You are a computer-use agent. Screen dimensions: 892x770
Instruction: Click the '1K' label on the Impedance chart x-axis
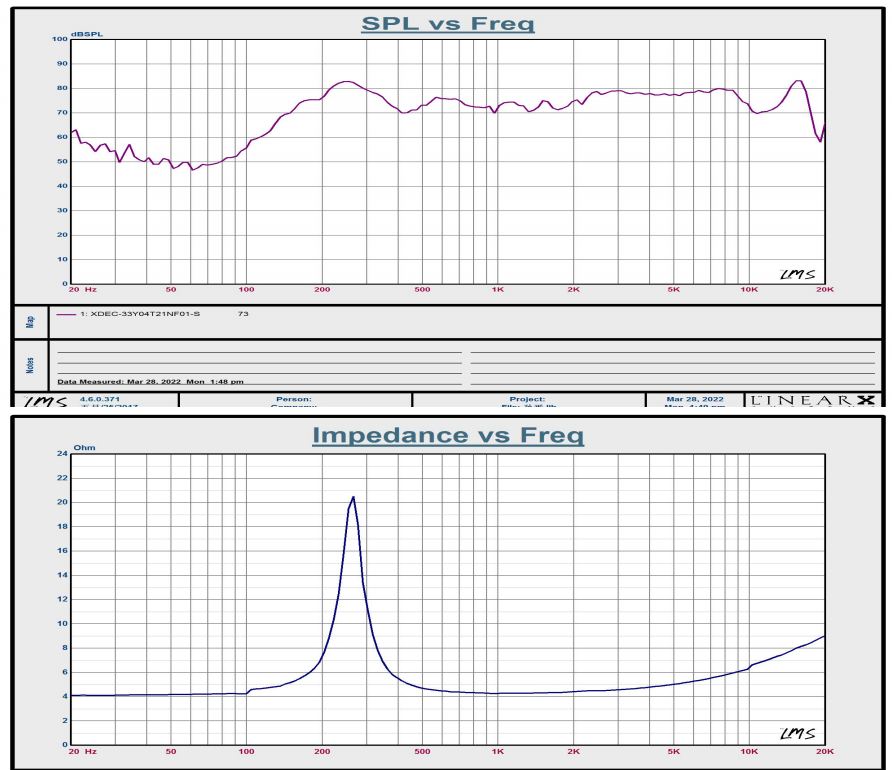(498, 752)
